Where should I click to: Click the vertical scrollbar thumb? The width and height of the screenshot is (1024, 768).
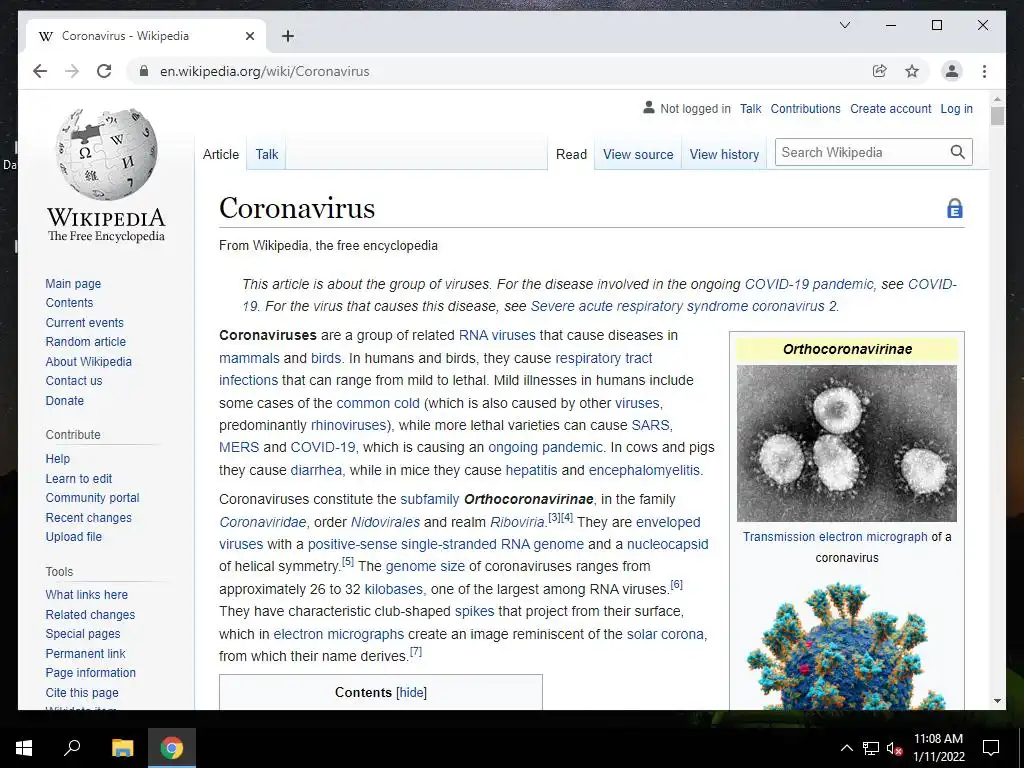[x=997, y=116]
